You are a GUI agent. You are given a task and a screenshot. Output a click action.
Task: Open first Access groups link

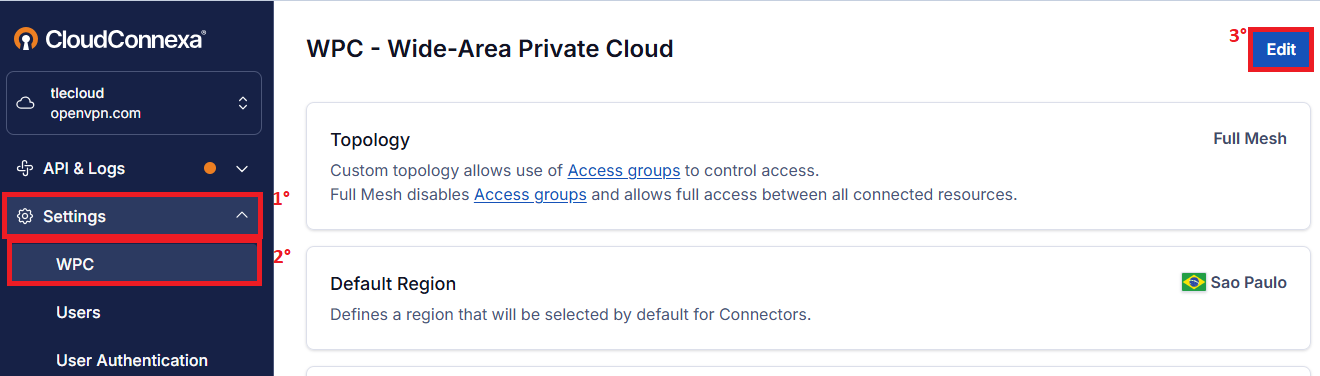(x=624, y=170)
